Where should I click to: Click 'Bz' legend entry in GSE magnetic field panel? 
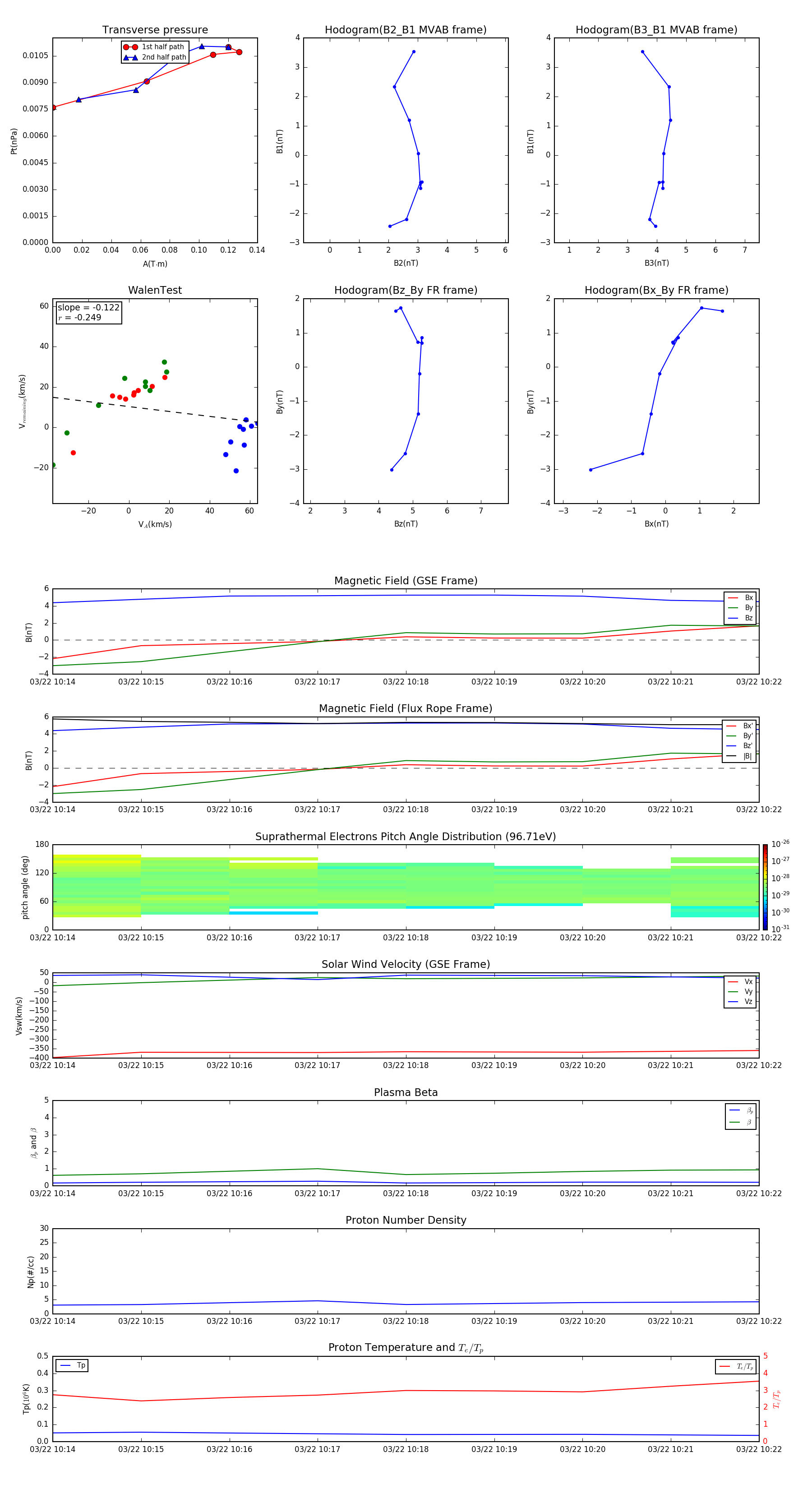pyautogui.click(x=740, y=618)
